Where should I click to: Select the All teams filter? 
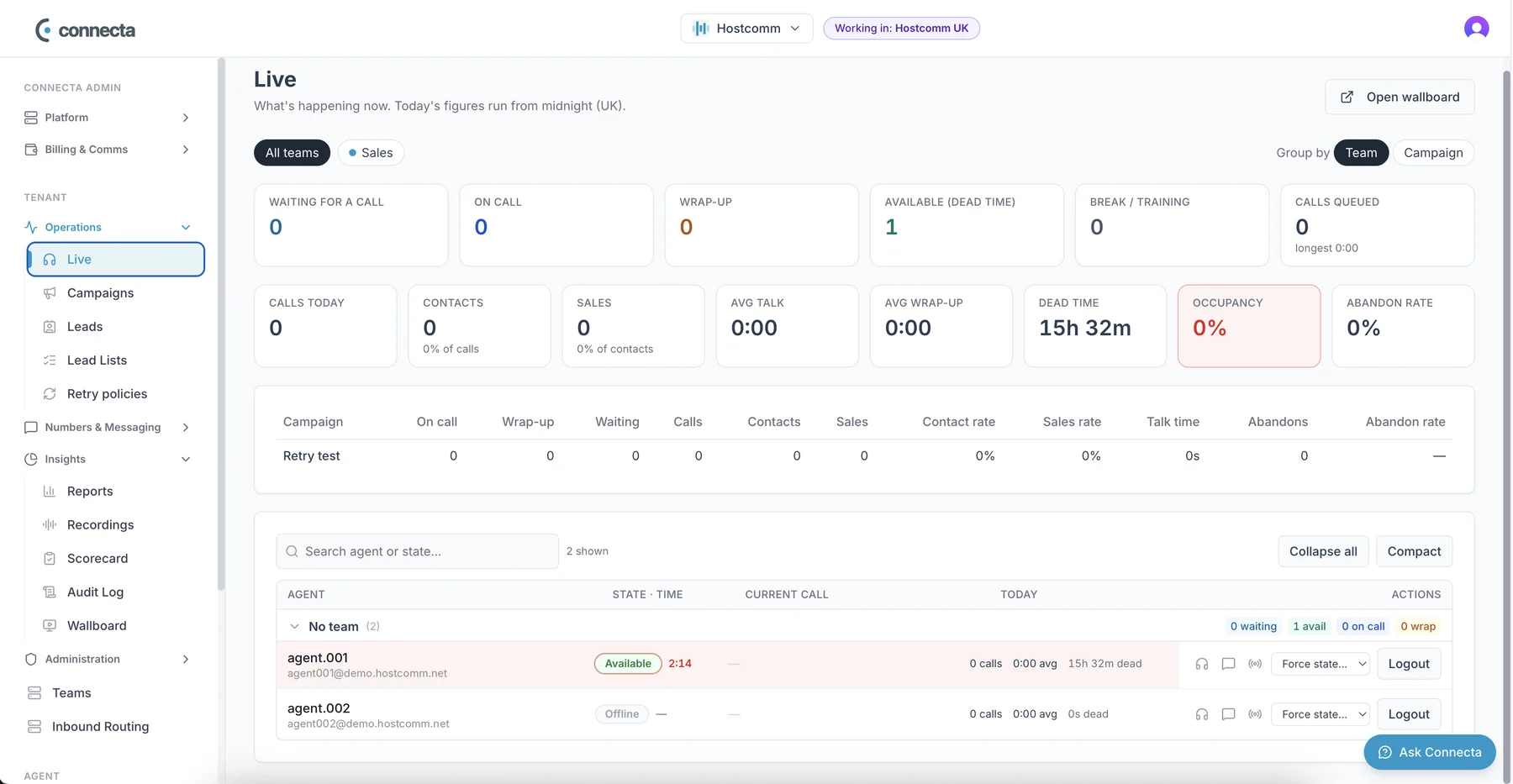point(292,153)
